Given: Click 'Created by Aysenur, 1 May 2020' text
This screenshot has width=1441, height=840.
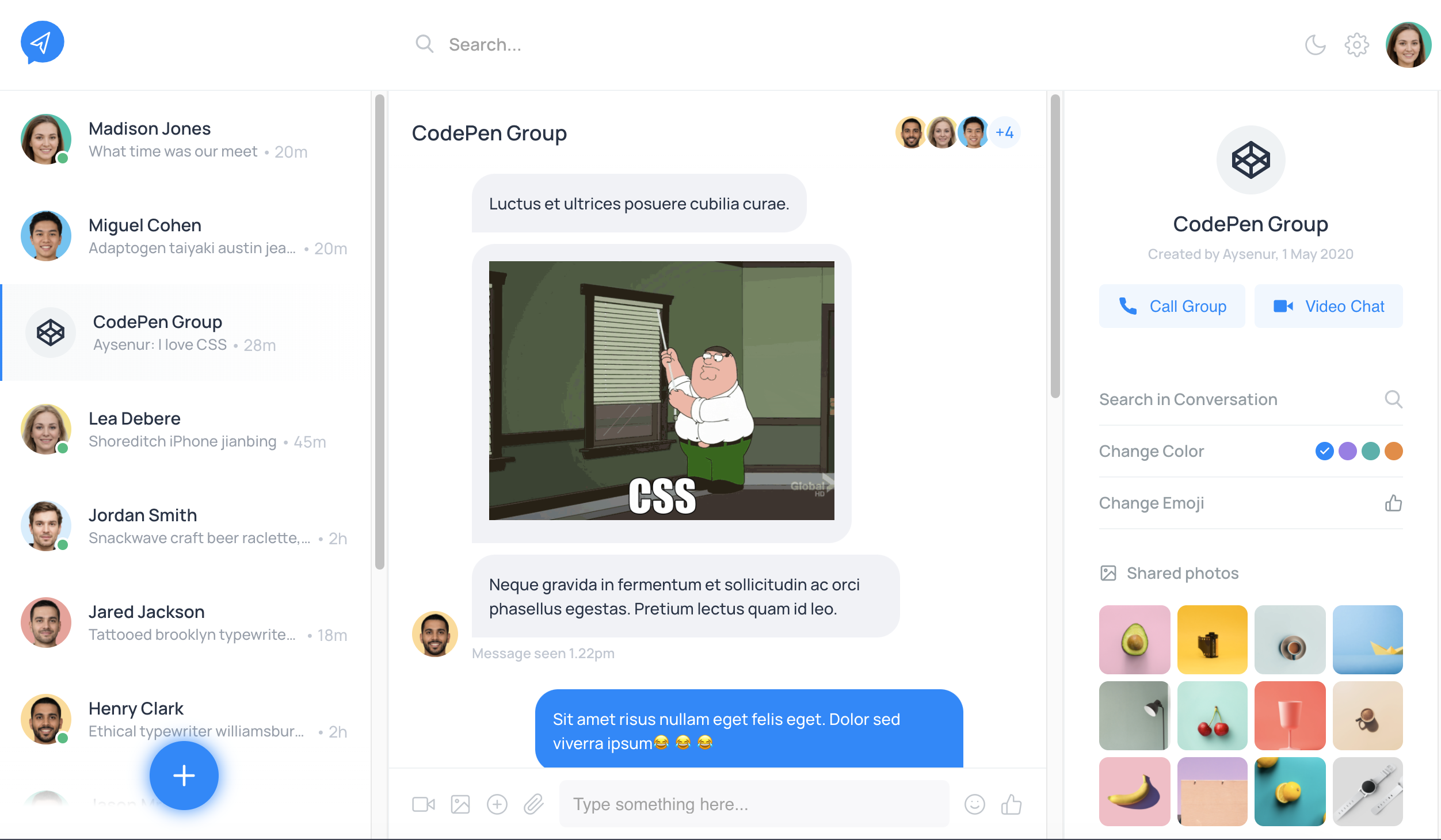Looking at the screenshot, I should 1251,254.
